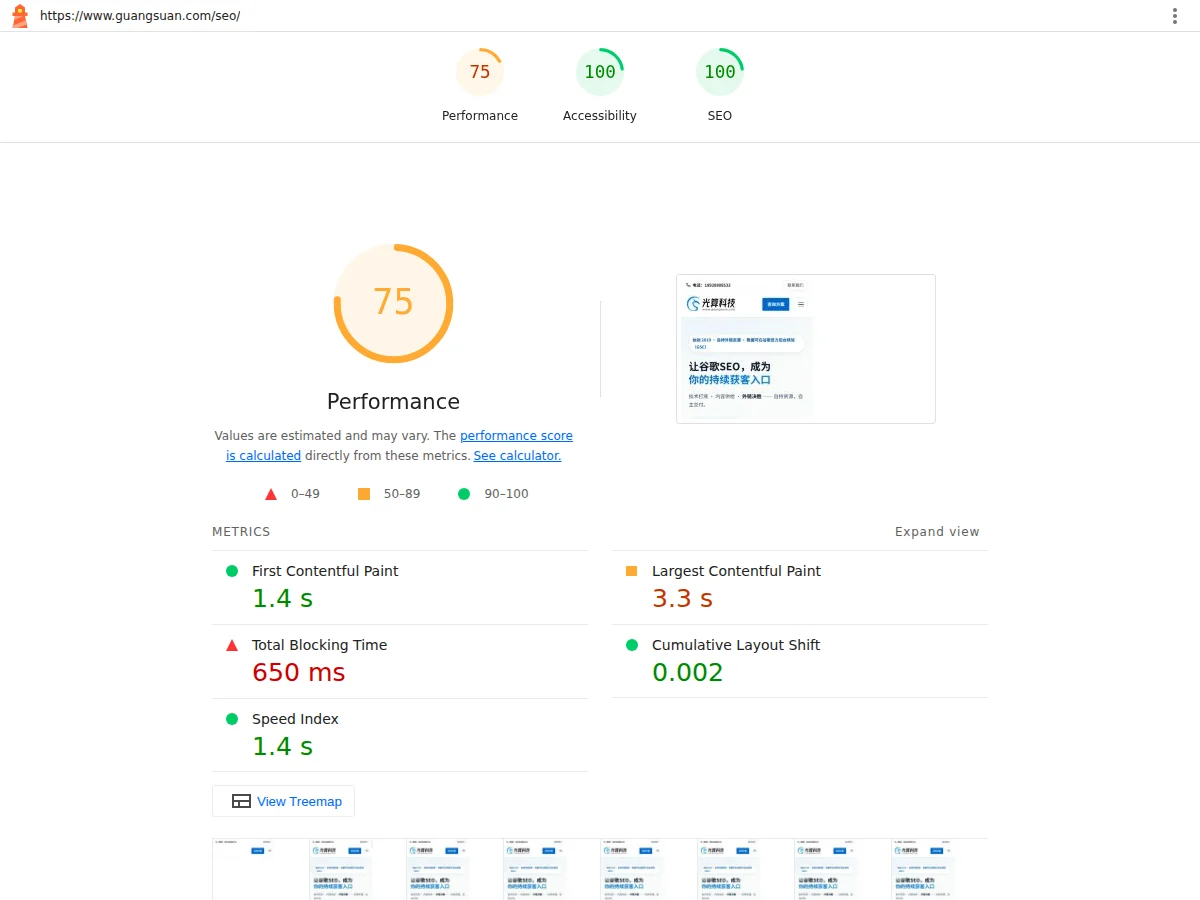
Task: Click the 0.002 value
Action: click(687, 672)
